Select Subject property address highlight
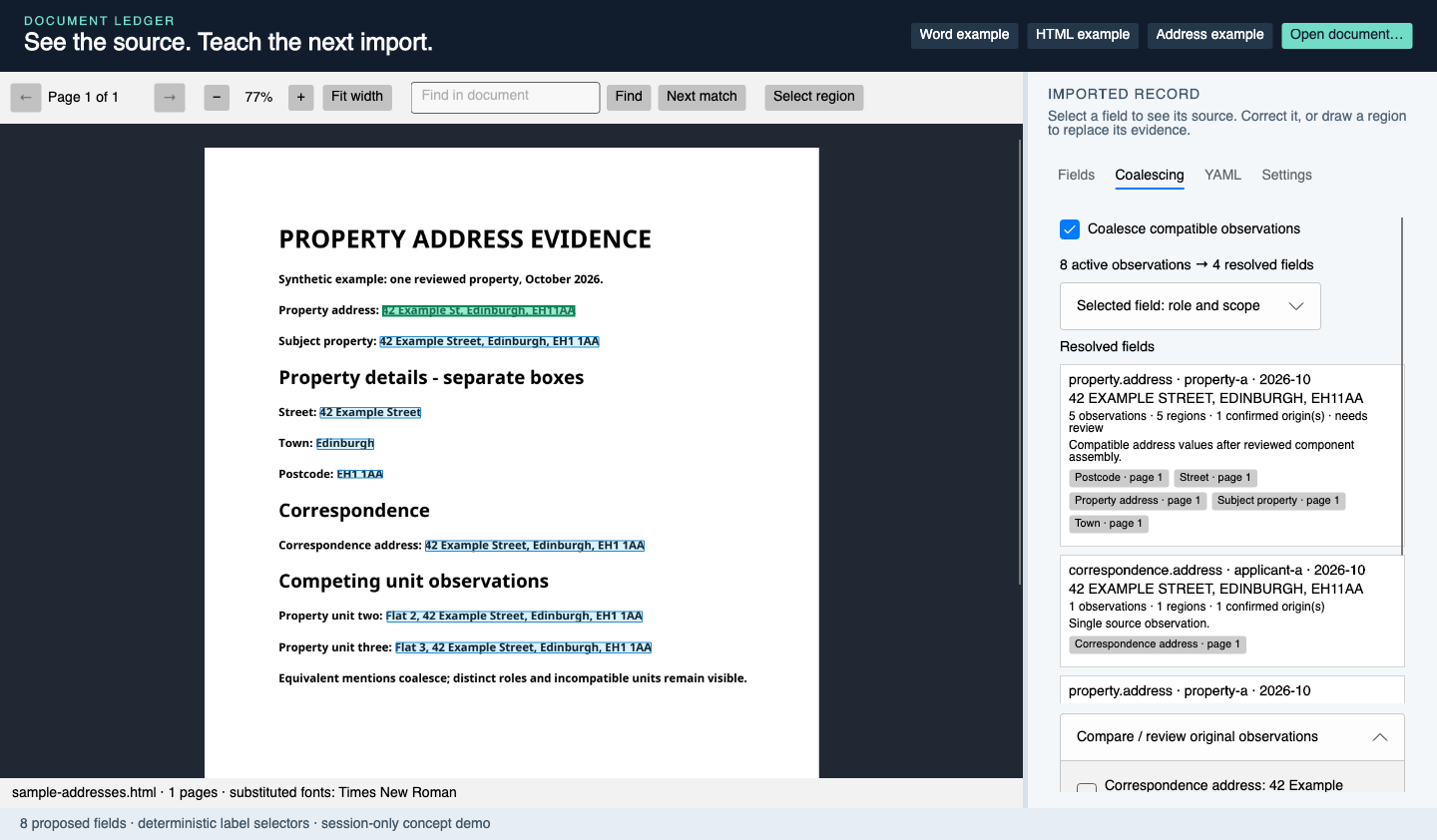Screen dimensions: 1437x840 tap(490, 342)
